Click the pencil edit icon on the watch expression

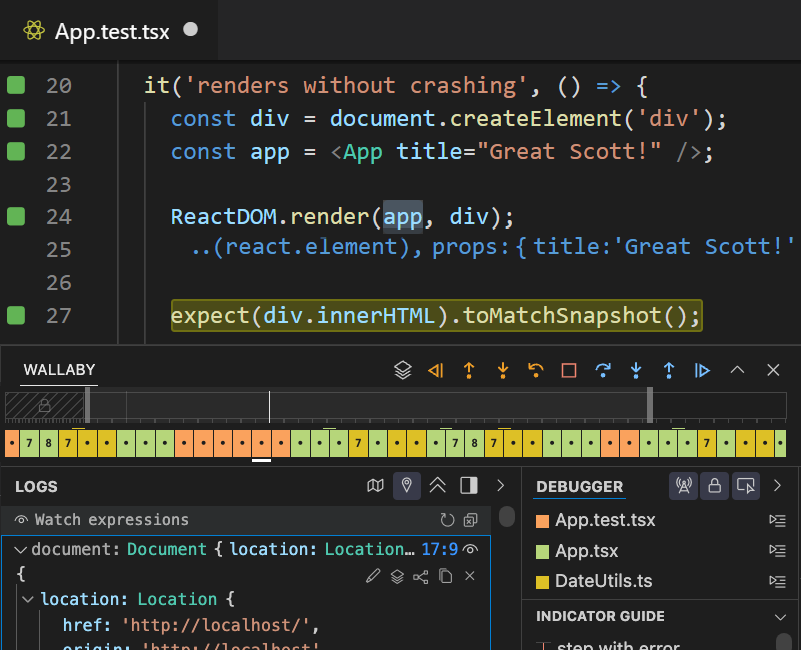pos(373,576)
